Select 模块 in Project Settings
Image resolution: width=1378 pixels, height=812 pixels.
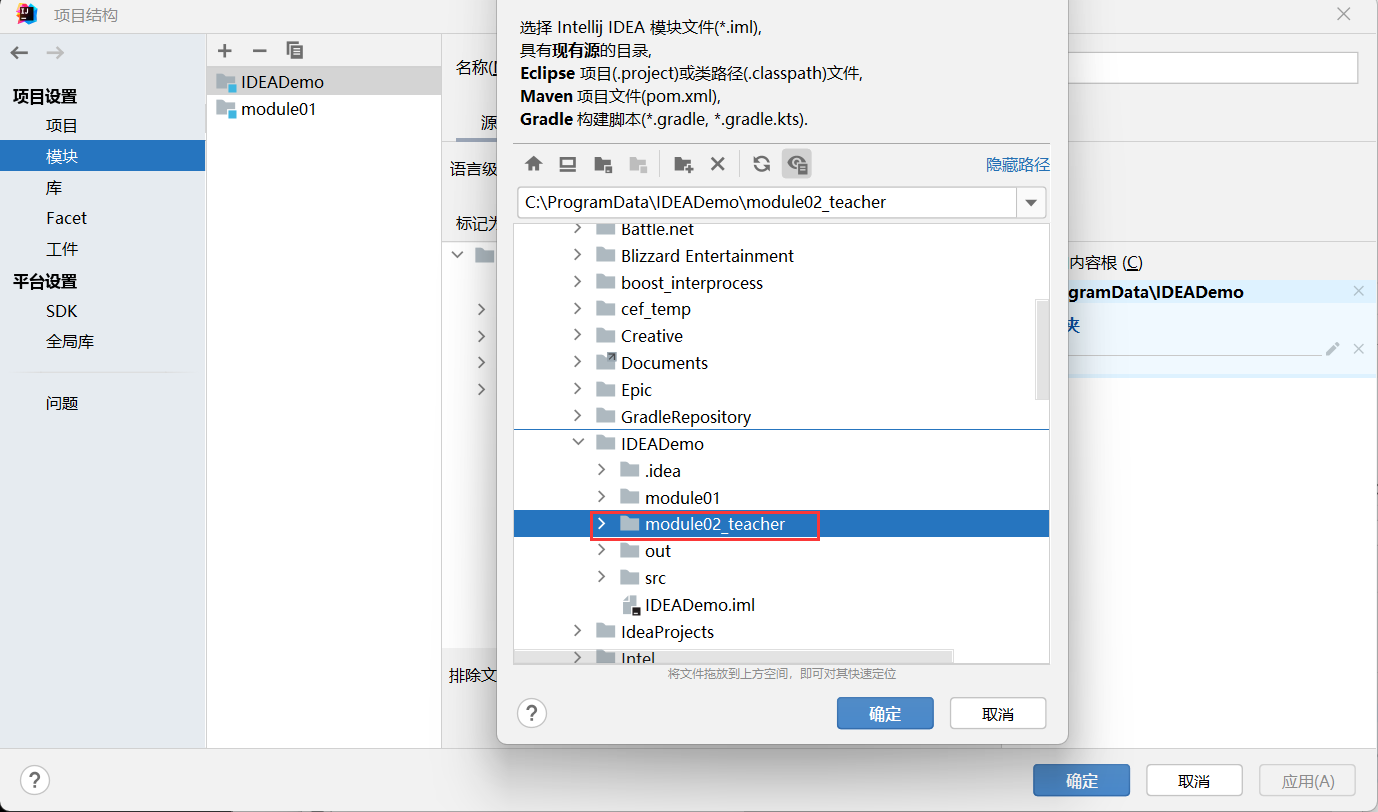pyautogui.click(x=102, y=156)
